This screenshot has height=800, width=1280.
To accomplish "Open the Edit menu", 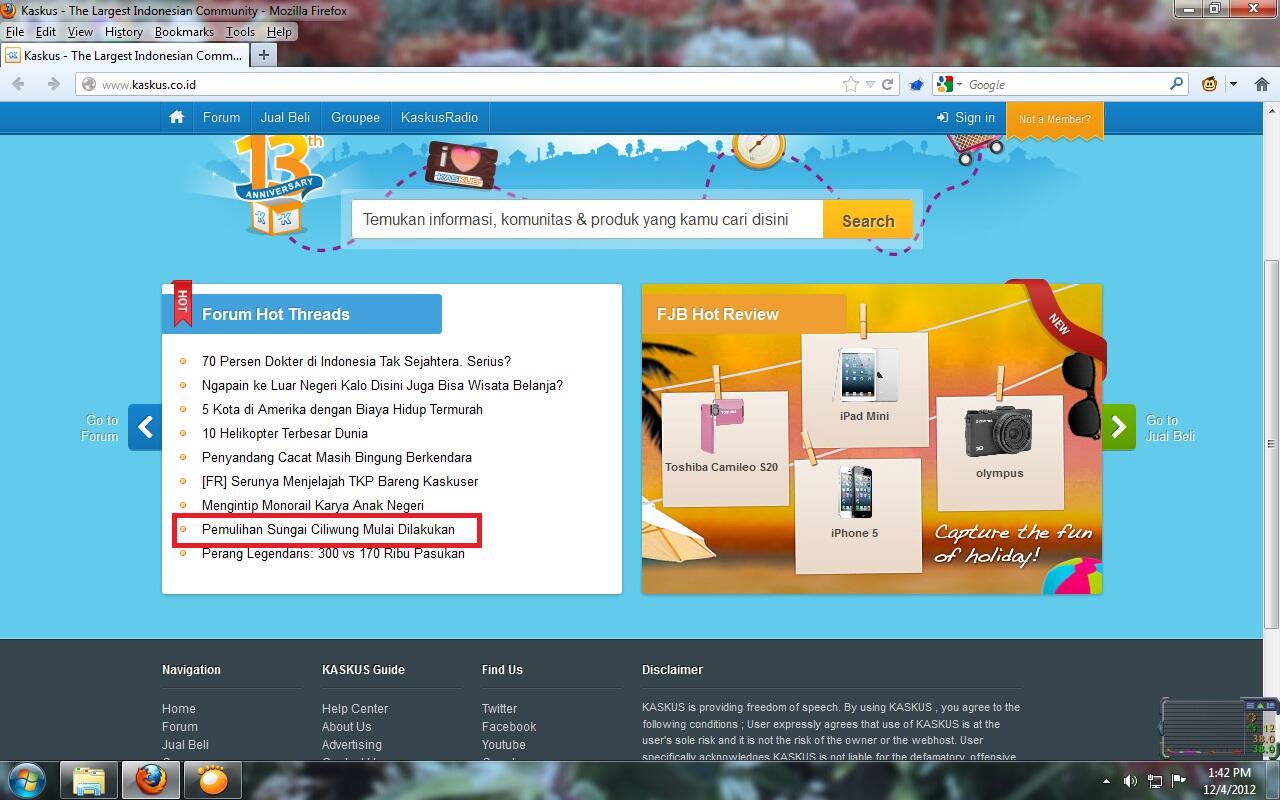I will (46, 32).
